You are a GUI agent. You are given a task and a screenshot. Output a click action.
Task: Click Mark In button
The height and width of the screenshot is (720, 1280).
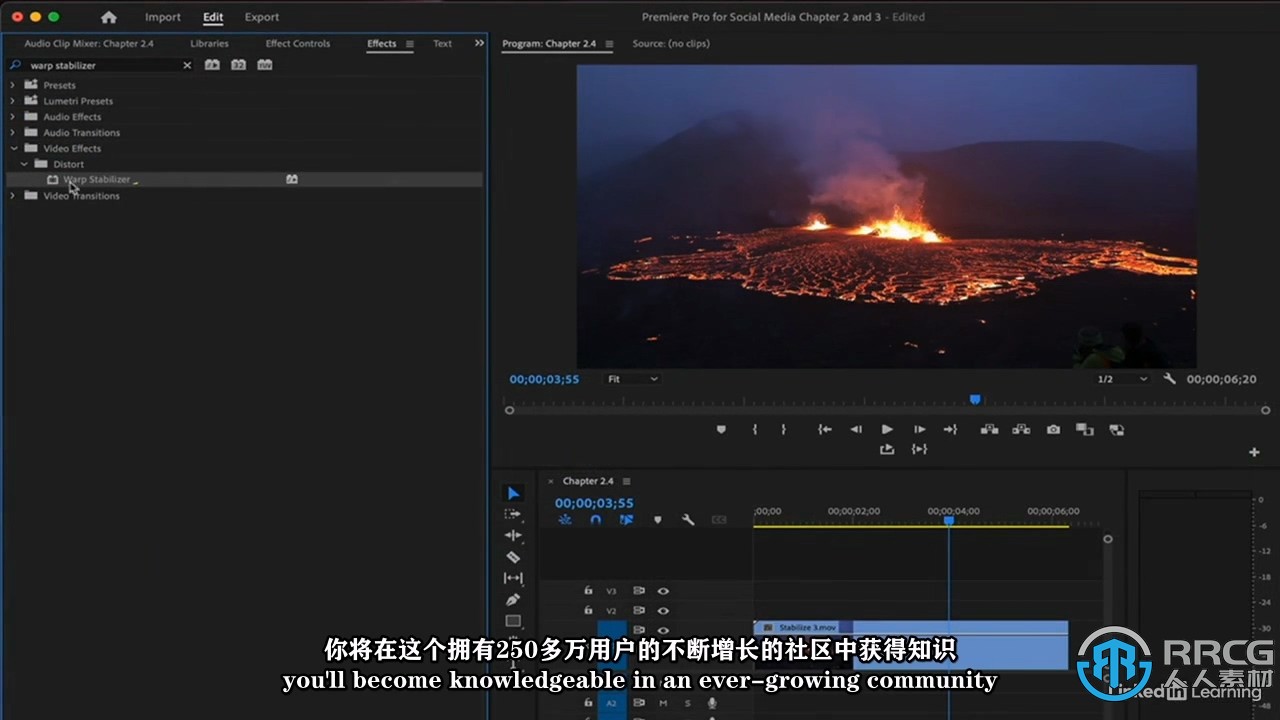point(755,429)
